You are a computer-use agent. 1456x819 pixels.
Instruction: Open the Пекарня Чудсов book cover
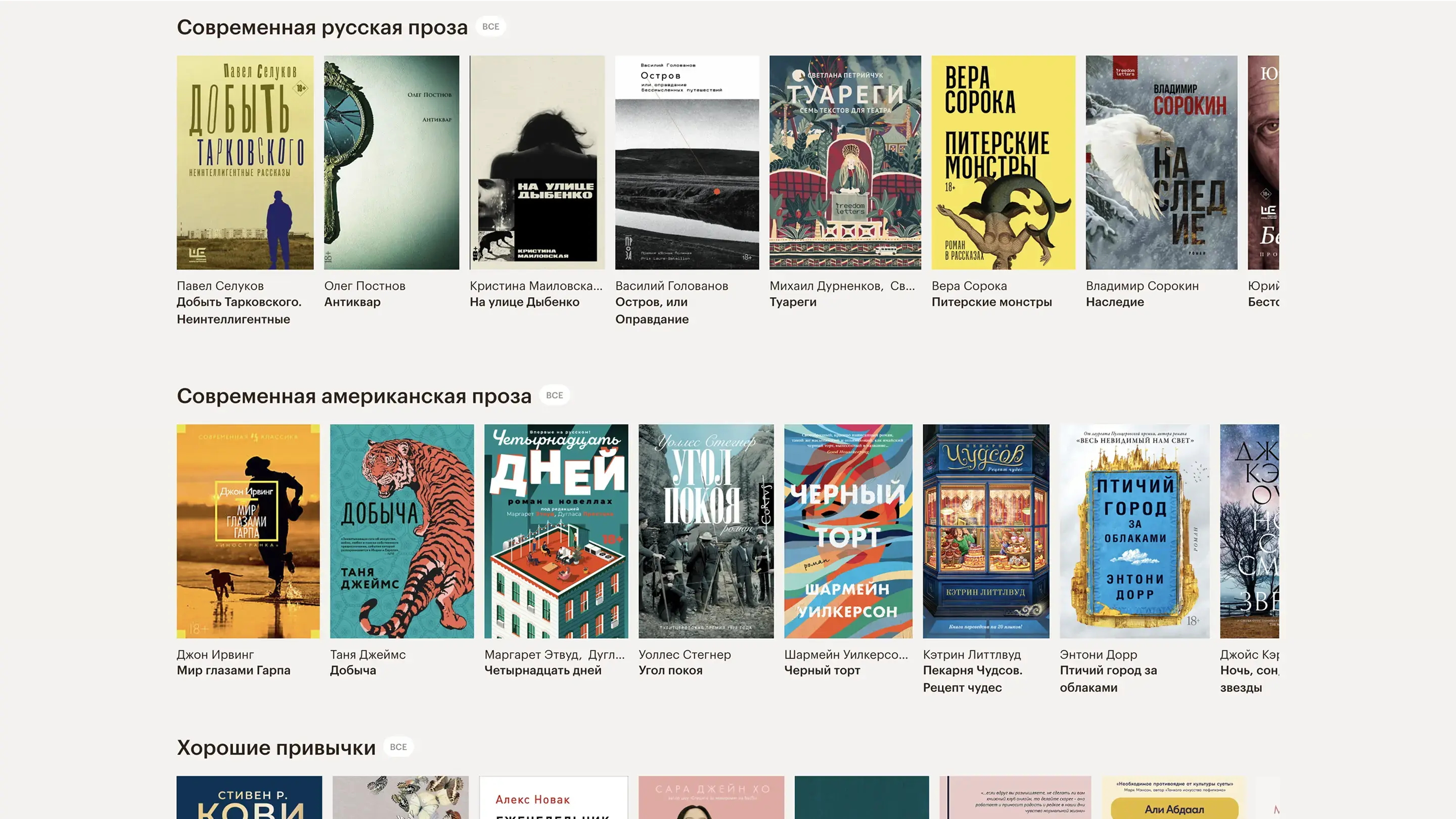point(986,531)
